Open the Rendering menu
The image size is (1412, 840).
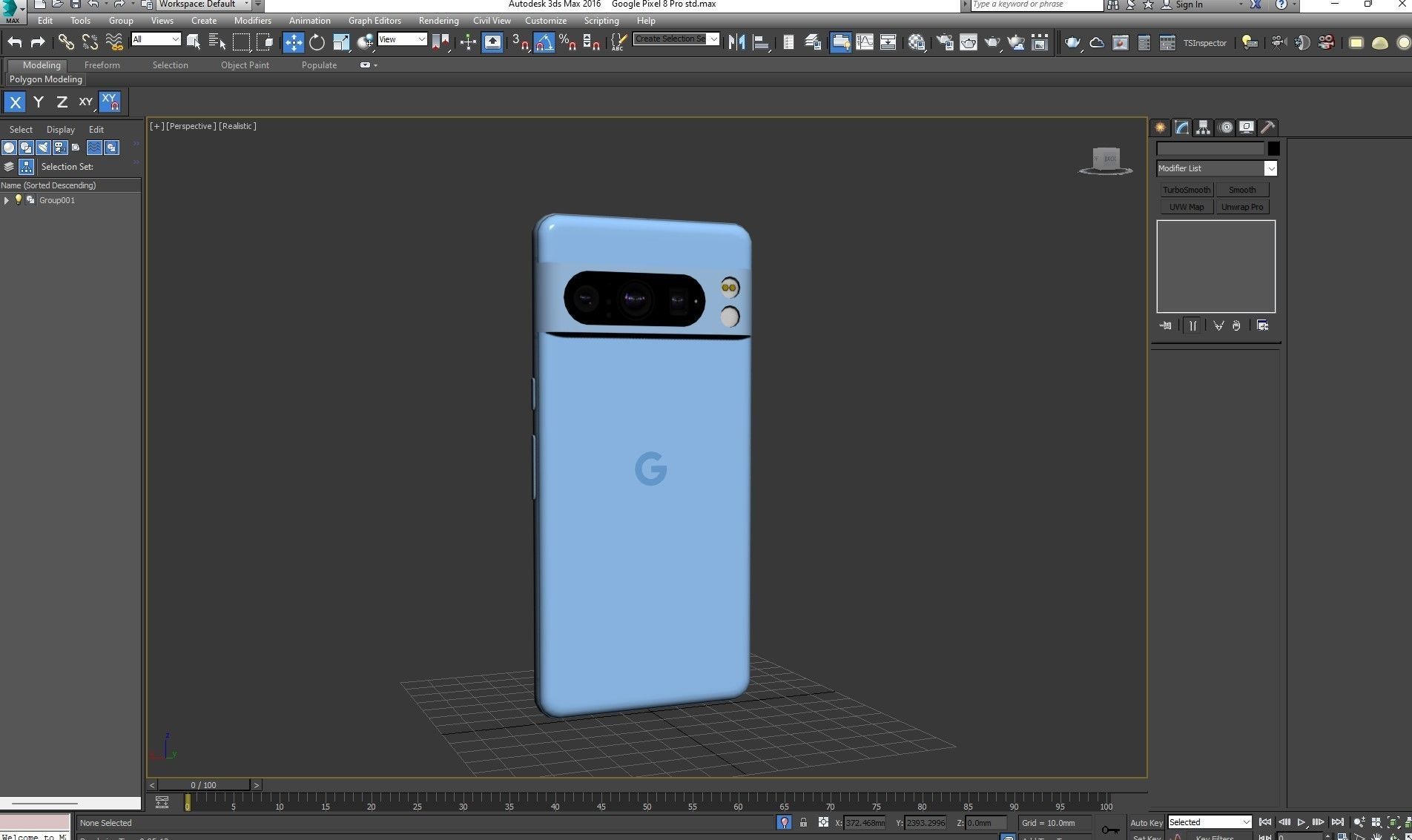(x=438, y=21)
